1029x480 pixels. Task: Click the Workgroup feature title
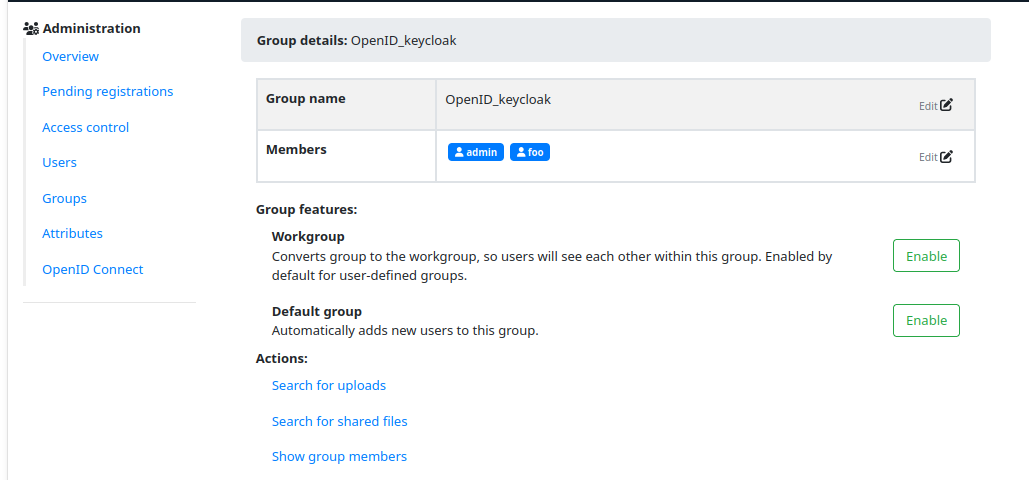[x=308, y=236]
